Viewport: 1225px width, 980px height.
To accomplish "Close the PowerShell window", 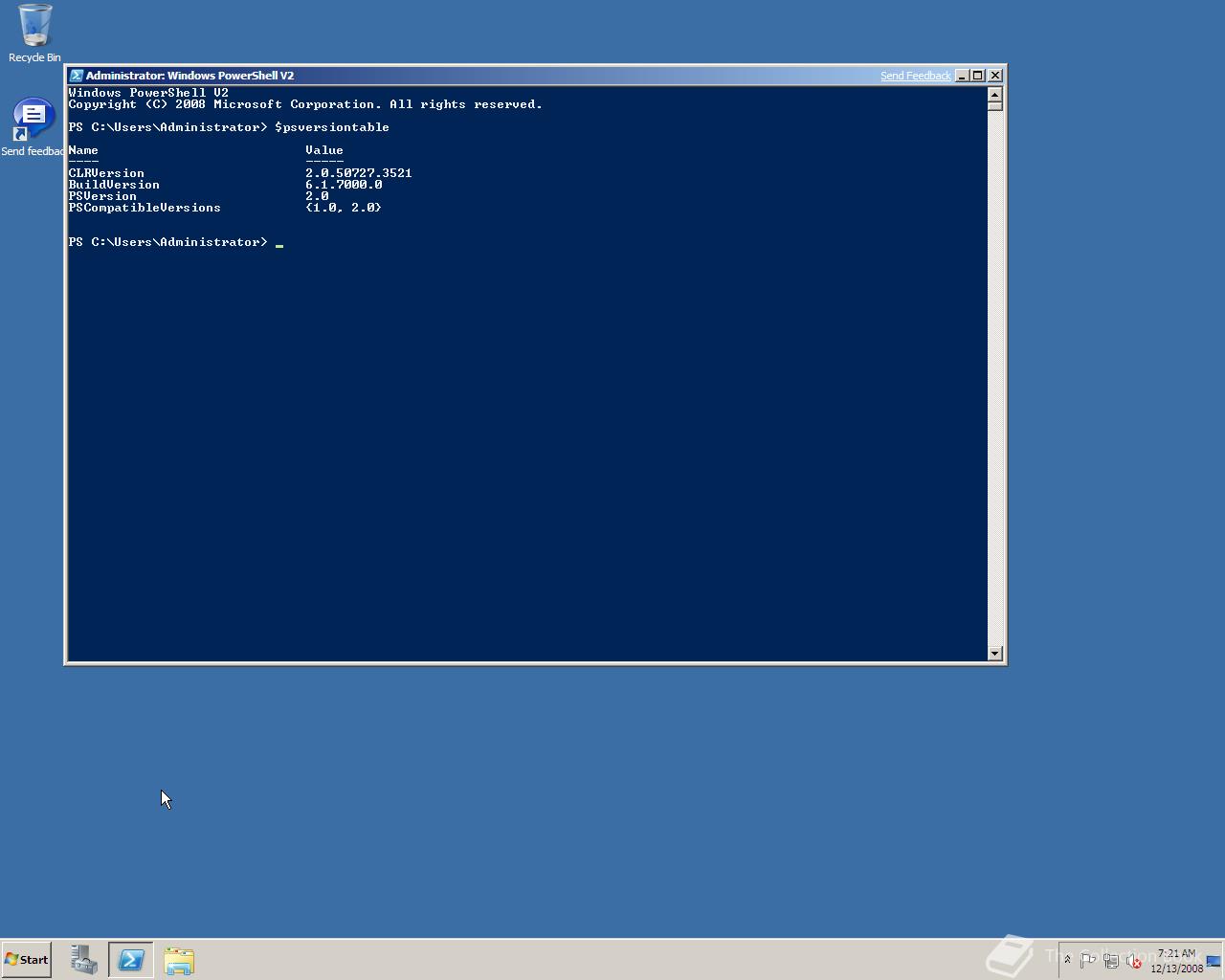I will pos(995,76).
